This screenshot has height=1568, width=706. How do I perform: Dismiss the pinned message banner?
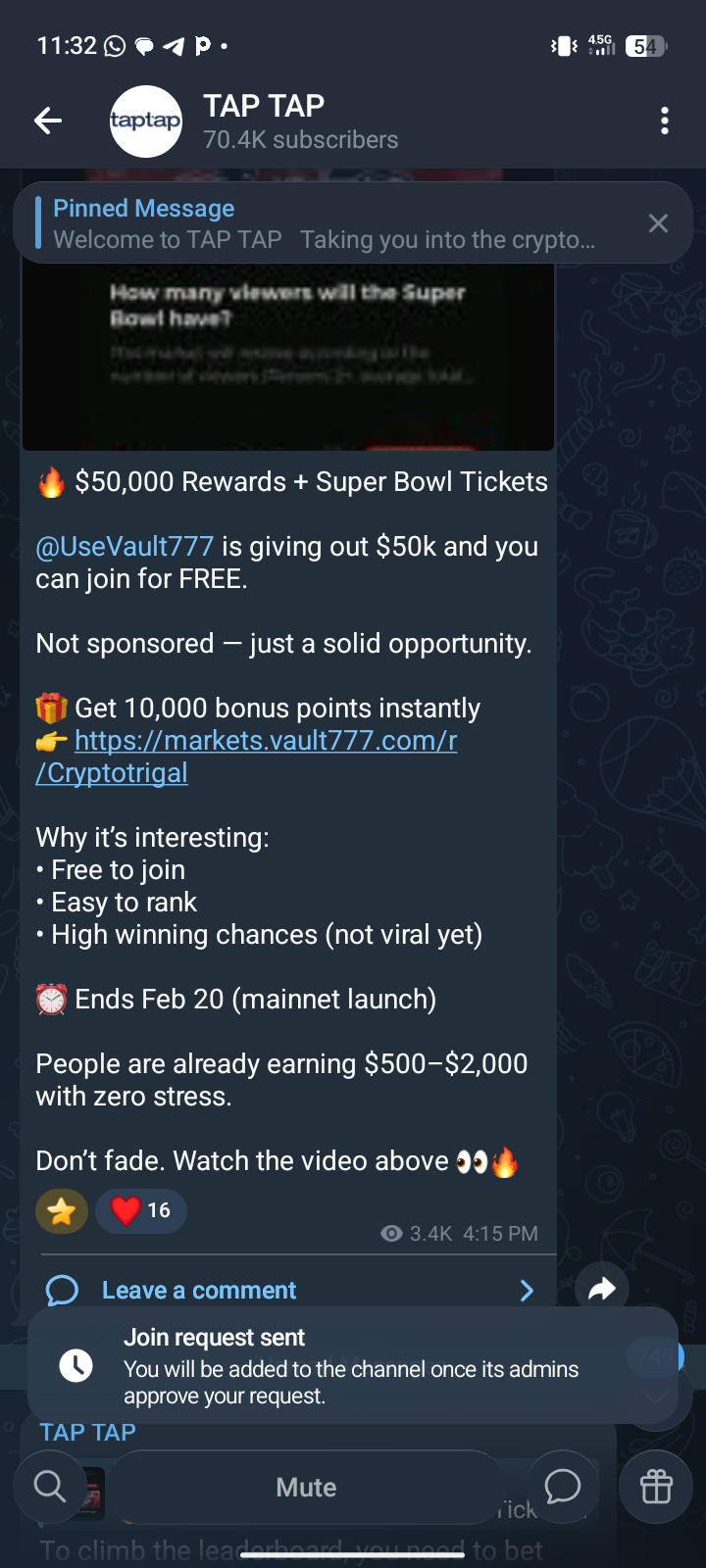pos(658,223)
